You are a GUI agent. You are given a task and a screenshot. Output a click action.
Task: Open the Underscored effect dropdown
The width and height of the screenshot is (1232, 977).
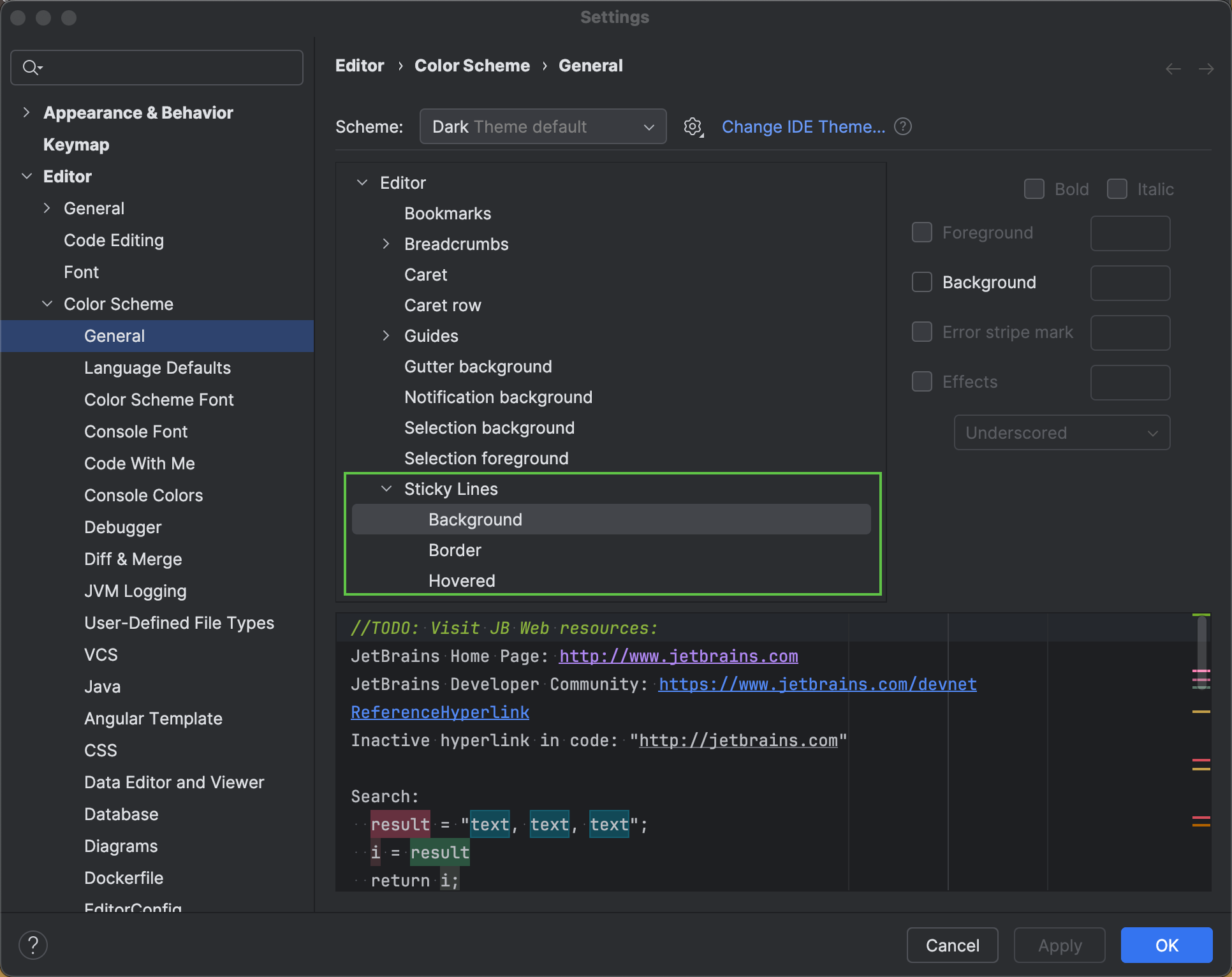[1061, 432]
